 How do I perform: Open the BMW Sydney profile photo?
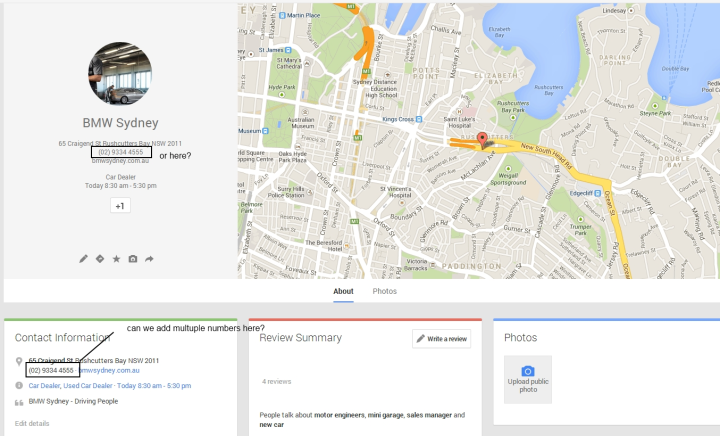120,73
